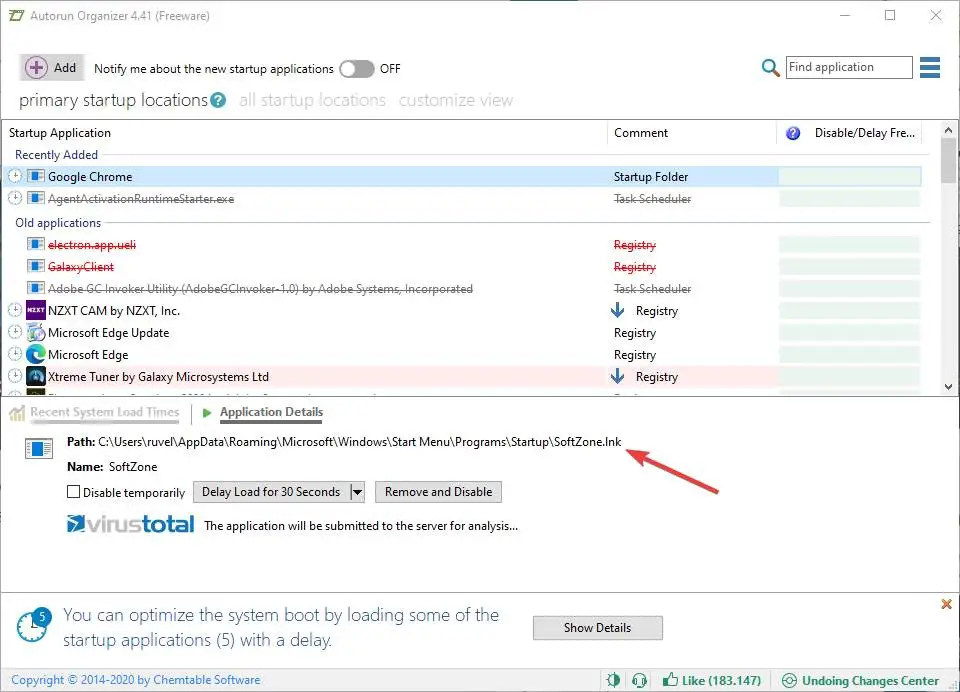Click the Adobe GC Invoker window icon

point(36,288)
